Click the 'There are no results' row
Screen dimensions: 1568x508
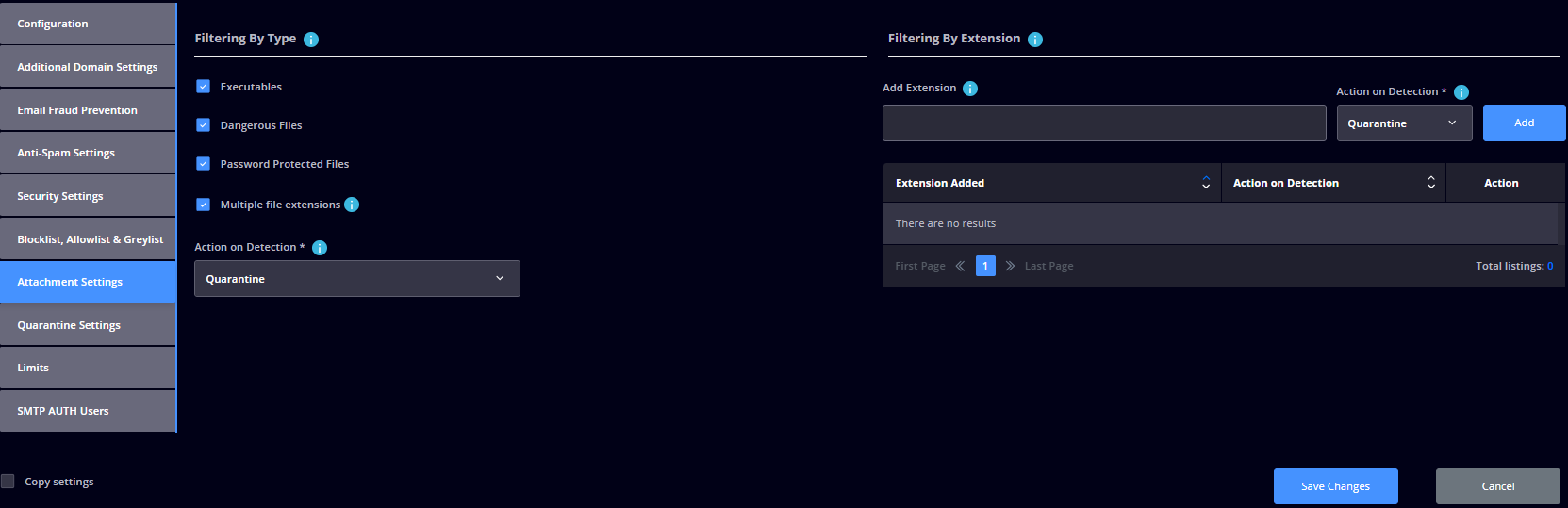tap(1221, 223)
